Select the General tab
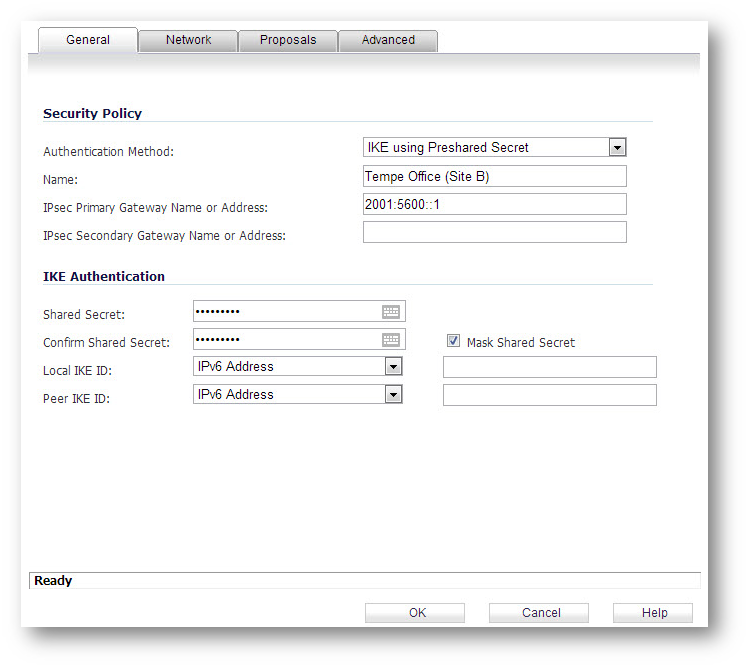Screen dimensions: 750x669 (x=88, y=40)
